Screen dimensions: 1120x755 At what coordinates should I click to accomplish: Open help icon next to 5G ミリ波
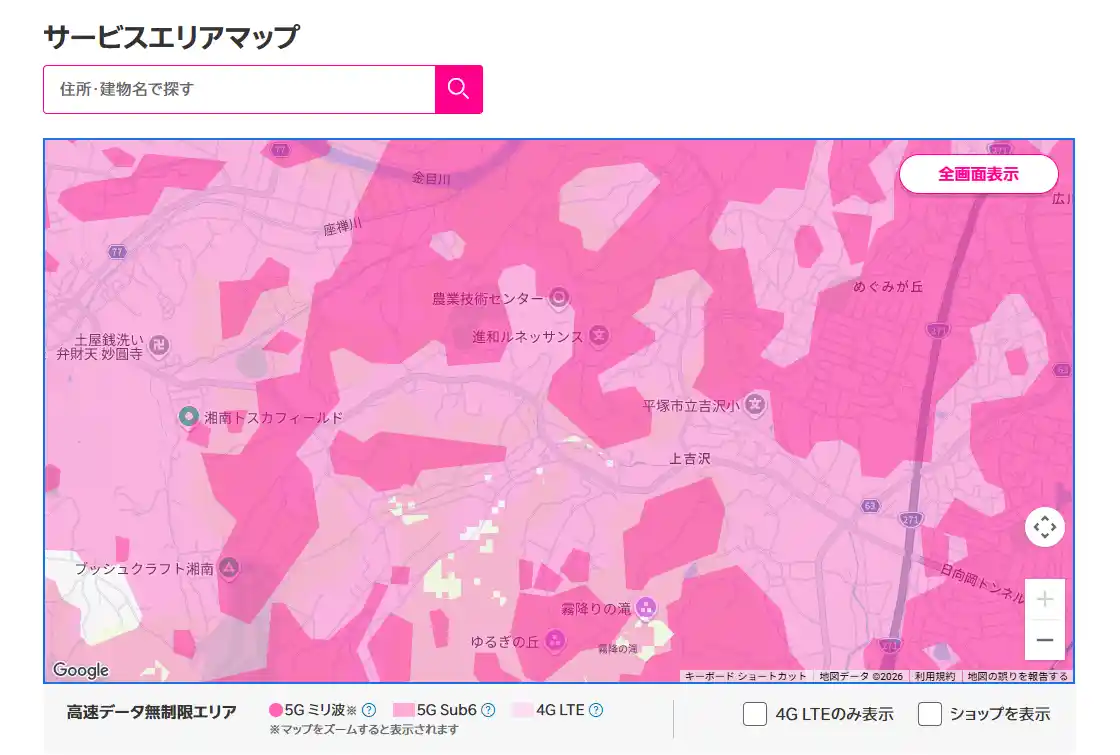369,710
